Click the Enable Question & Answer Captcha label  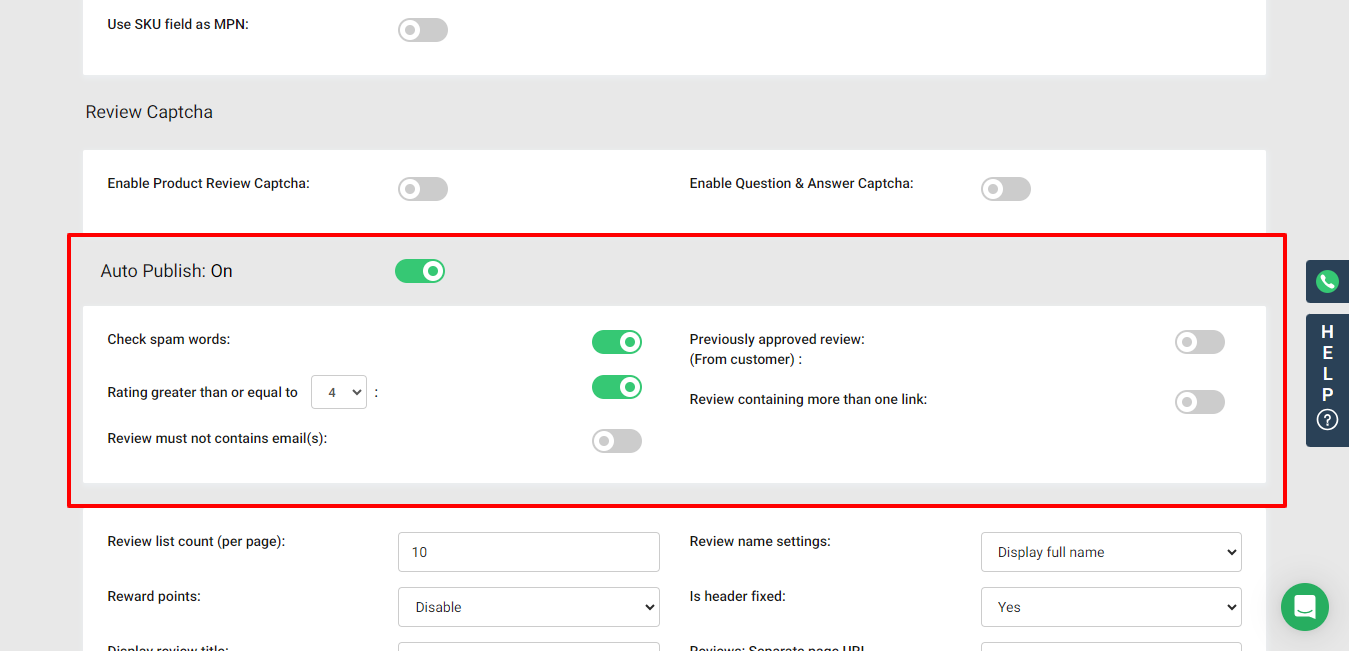click(x=801, y=183)
